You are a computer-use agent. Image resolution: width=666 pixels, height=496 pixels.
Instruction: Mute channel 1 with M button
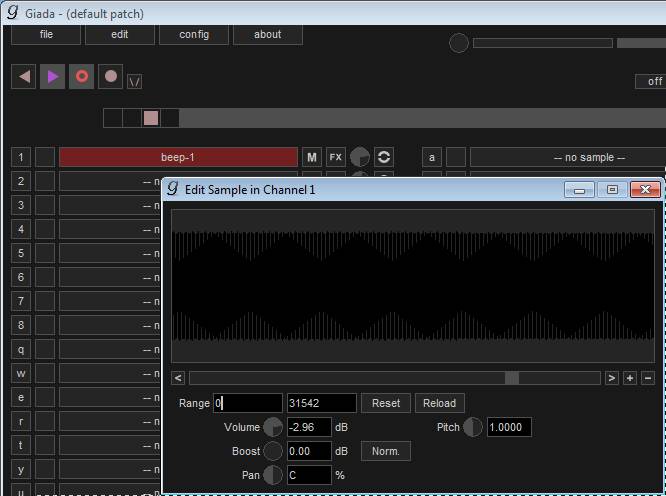311,157
